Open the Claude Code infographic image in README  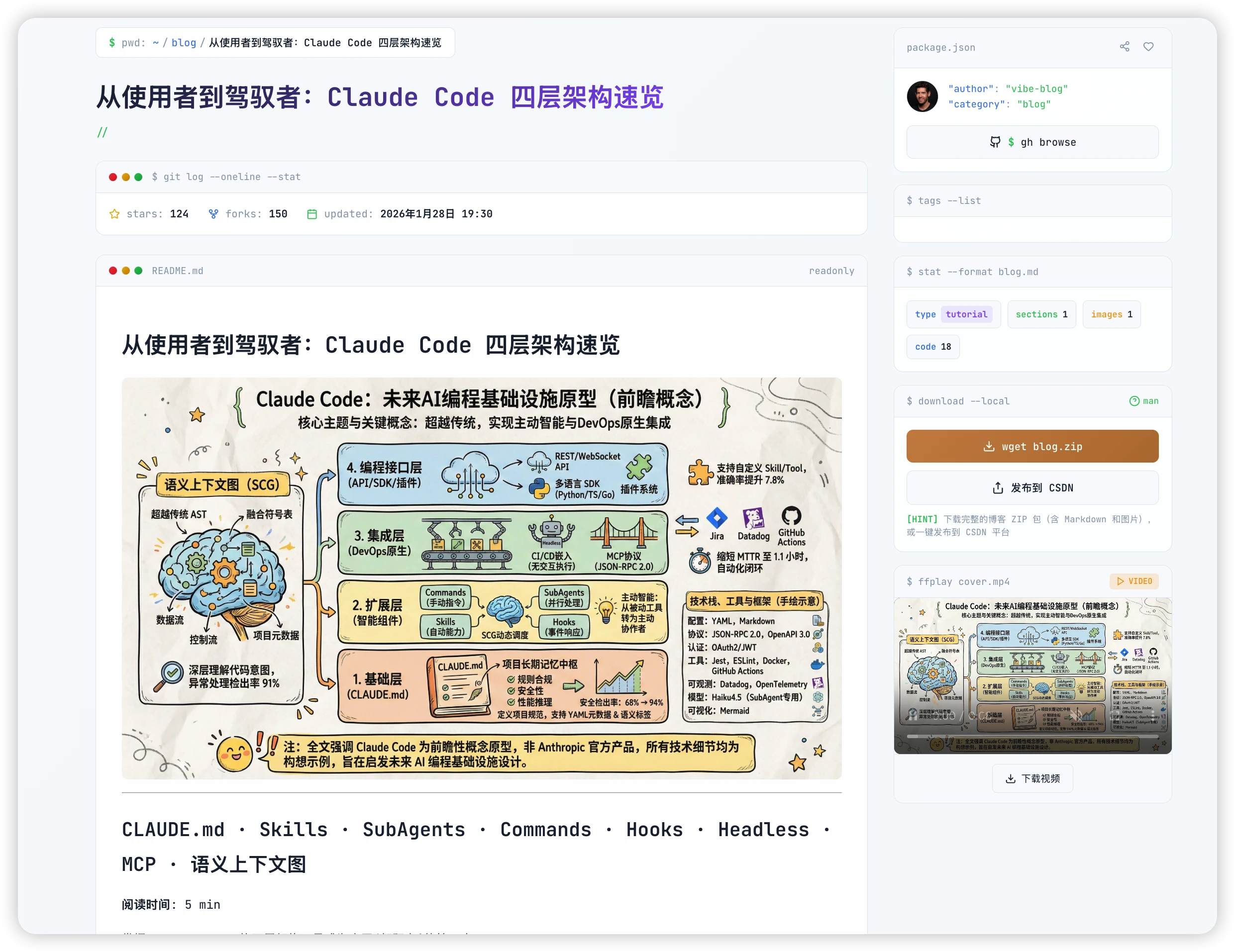point(481,578)
